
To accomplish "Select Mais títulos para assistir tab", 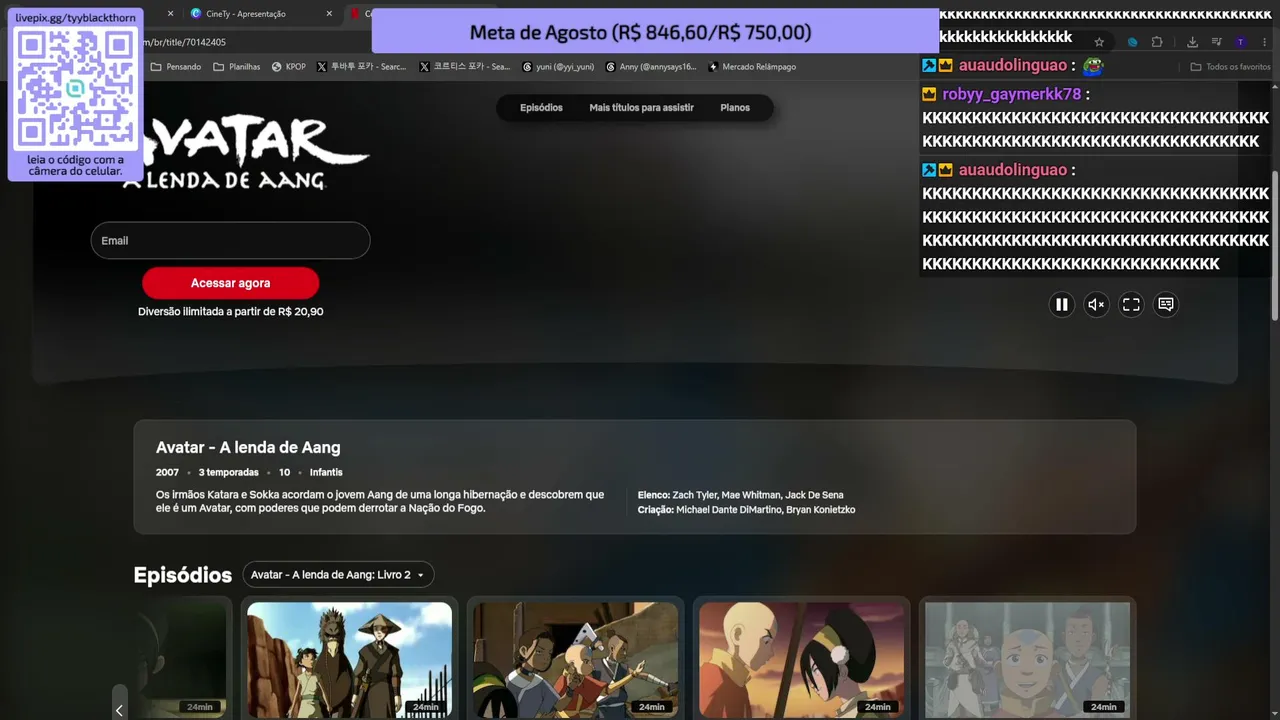I will pyautogui.click(x=641, y=108).
